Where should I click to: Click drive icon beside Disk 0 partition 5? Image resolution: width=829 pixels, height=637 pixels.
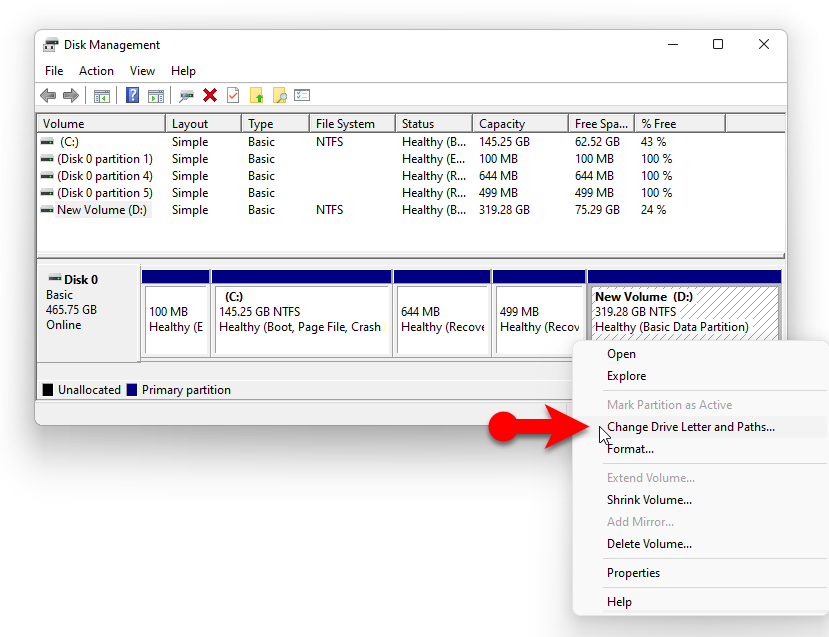[48, 192]
